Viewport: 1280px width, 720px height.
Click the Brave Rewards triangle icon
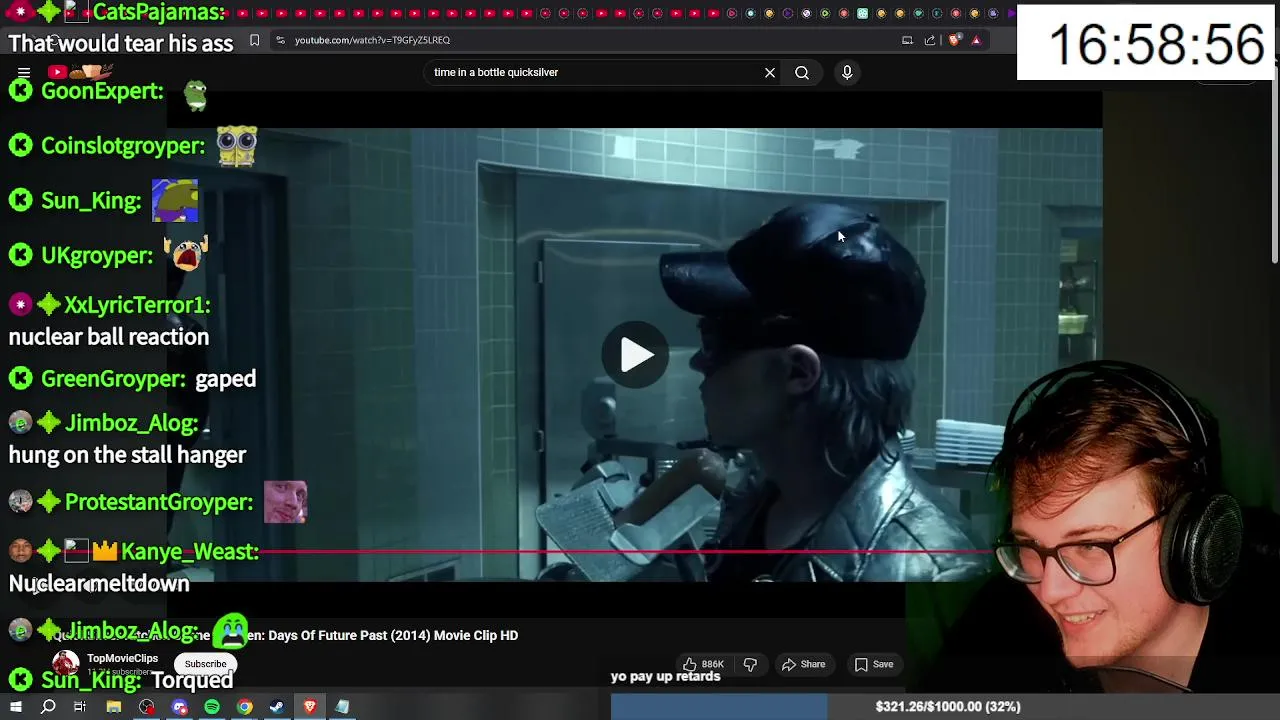tap(976, 40)
